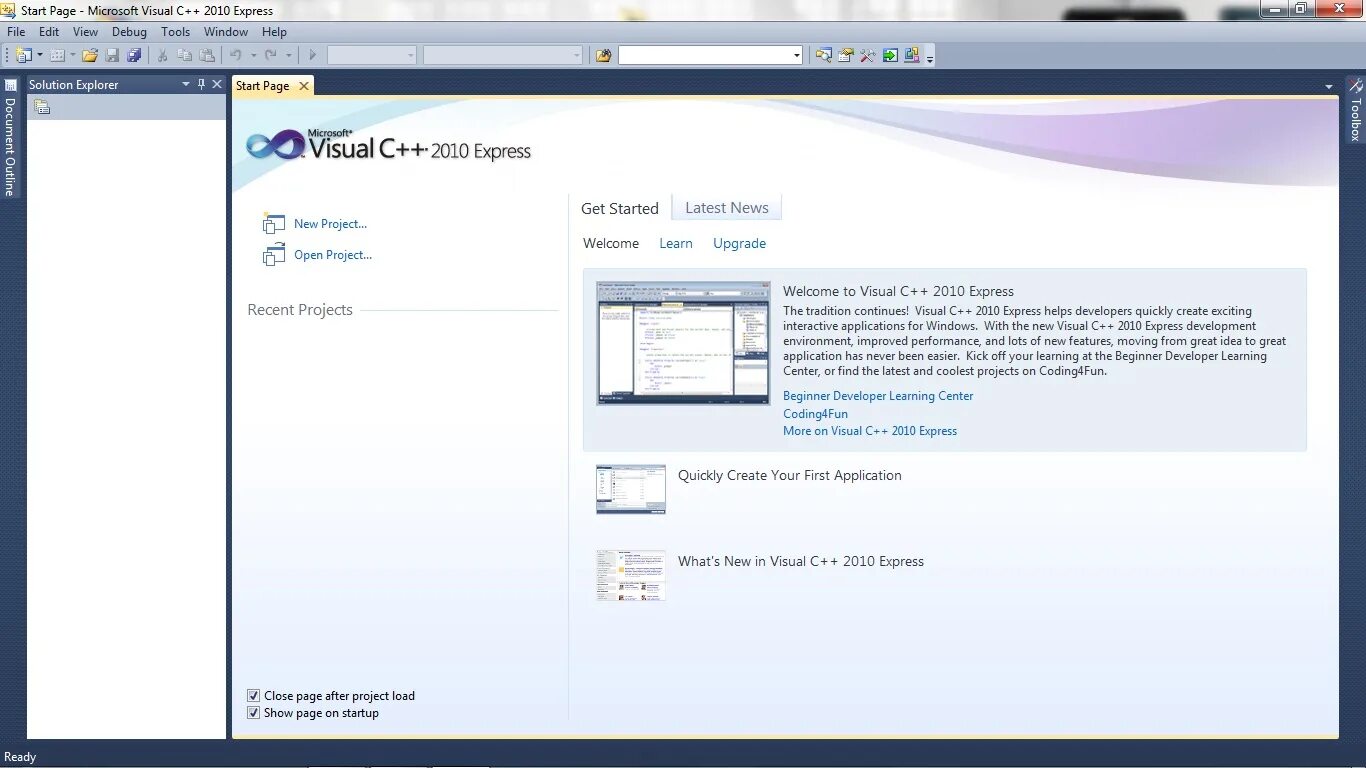
Task: Click What's New in Visual C++ 2010 Express
Action: pyautogui.click(x=801, y=561)
